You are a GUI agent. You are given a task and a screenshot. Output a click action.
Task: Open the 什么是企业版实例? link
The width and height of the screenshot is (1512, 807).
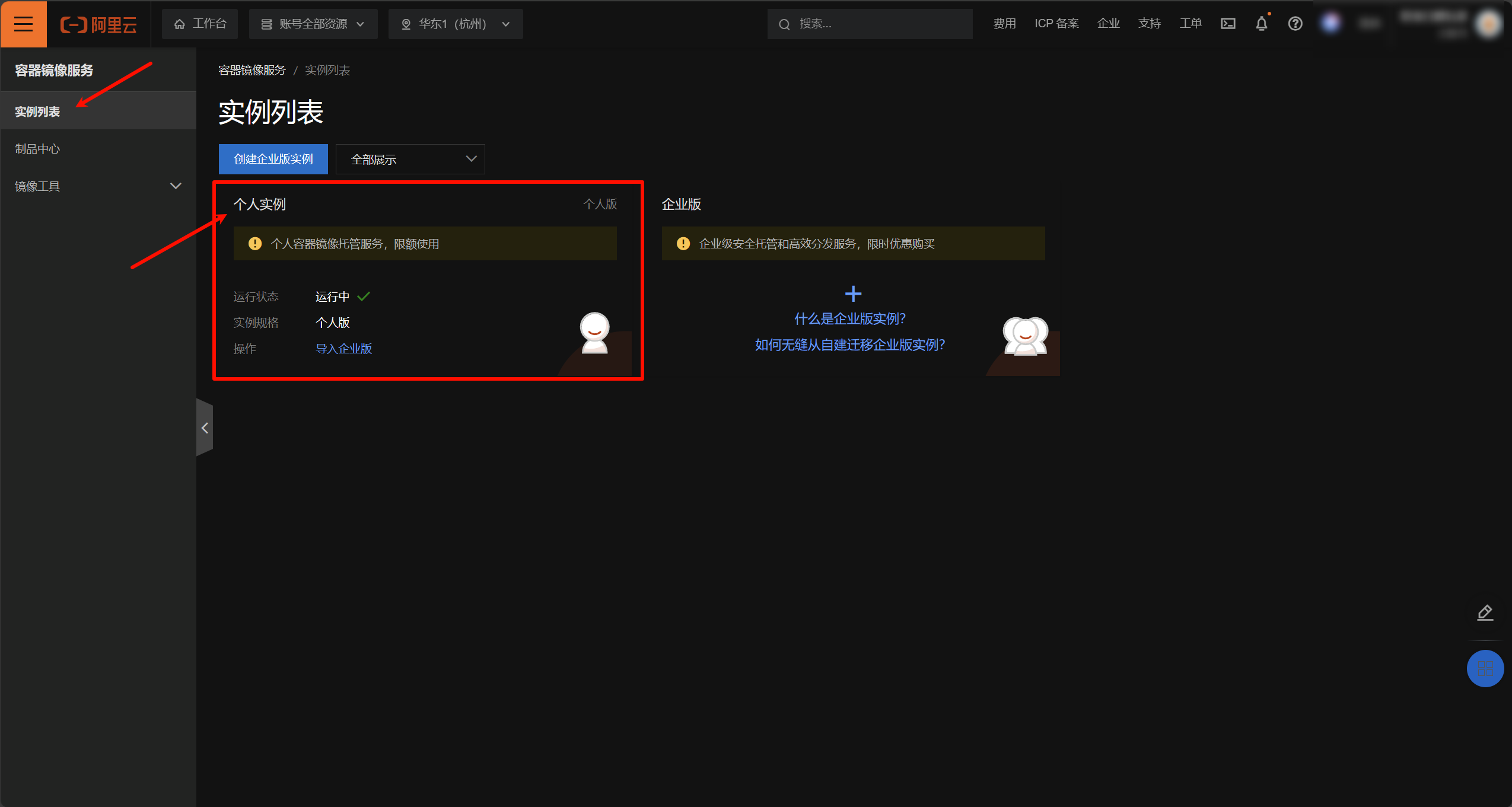click(849, 319)
